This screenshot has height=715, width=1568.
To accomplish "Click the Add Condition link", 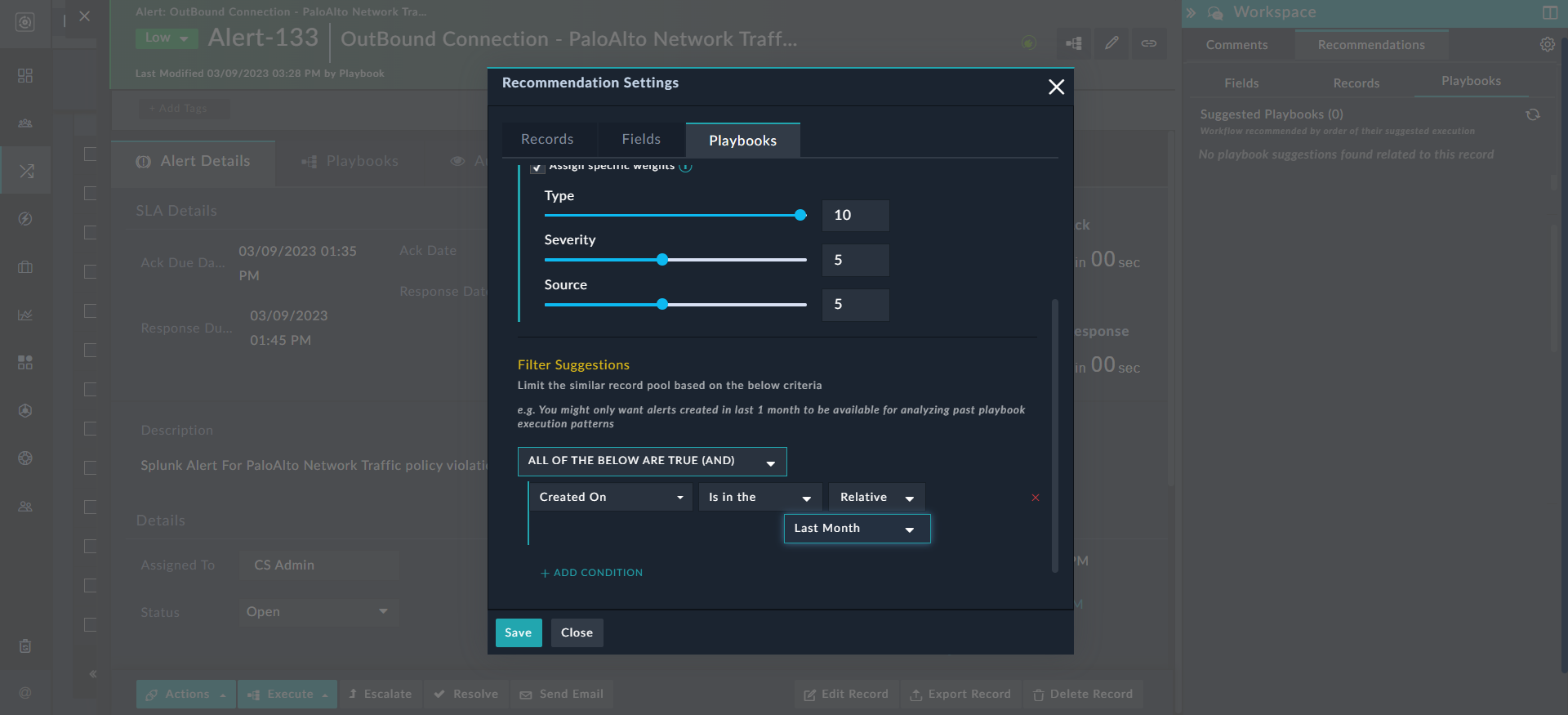I will (x=592, y=573).
